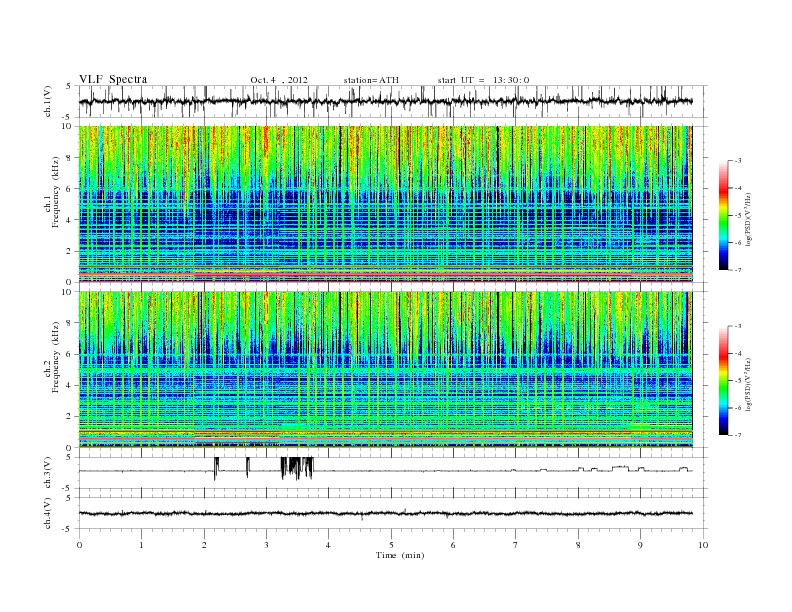Click the bottom time-axis tick label "3"

tap(266, 545)
